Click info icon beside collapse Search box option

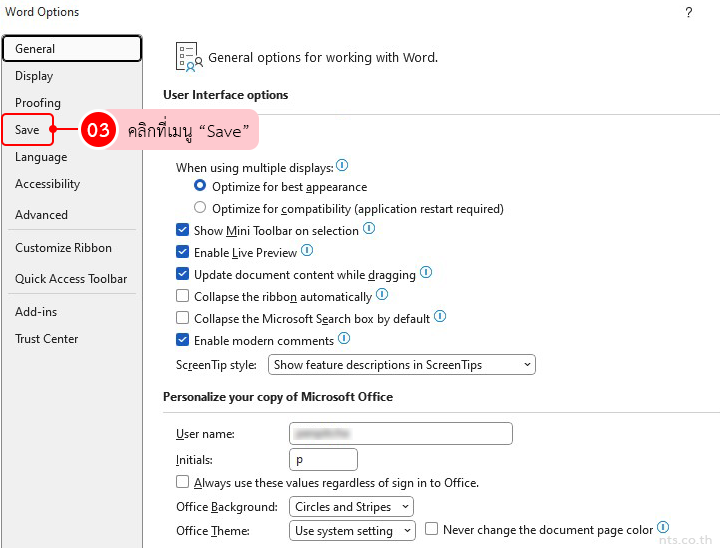click(440, 317)
